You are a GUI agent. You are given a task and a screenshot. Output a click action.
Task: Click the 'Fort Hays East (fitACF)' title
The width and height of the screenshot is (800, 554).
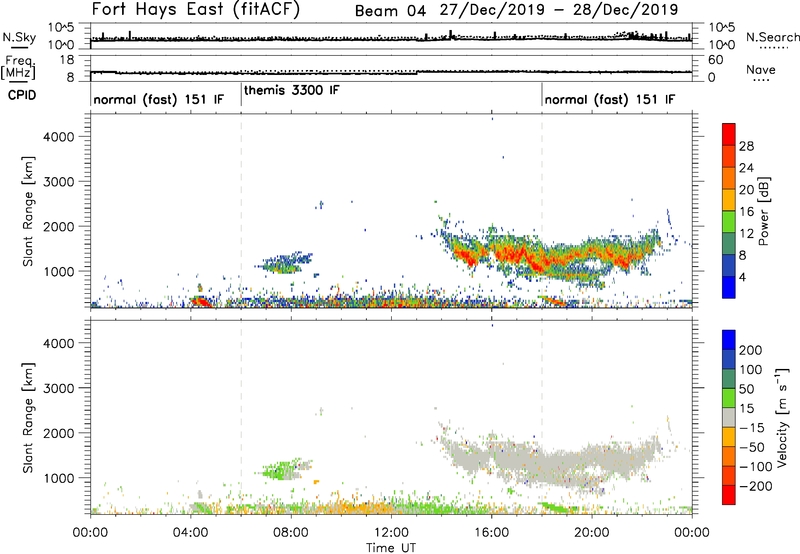[x=196, y=10]
